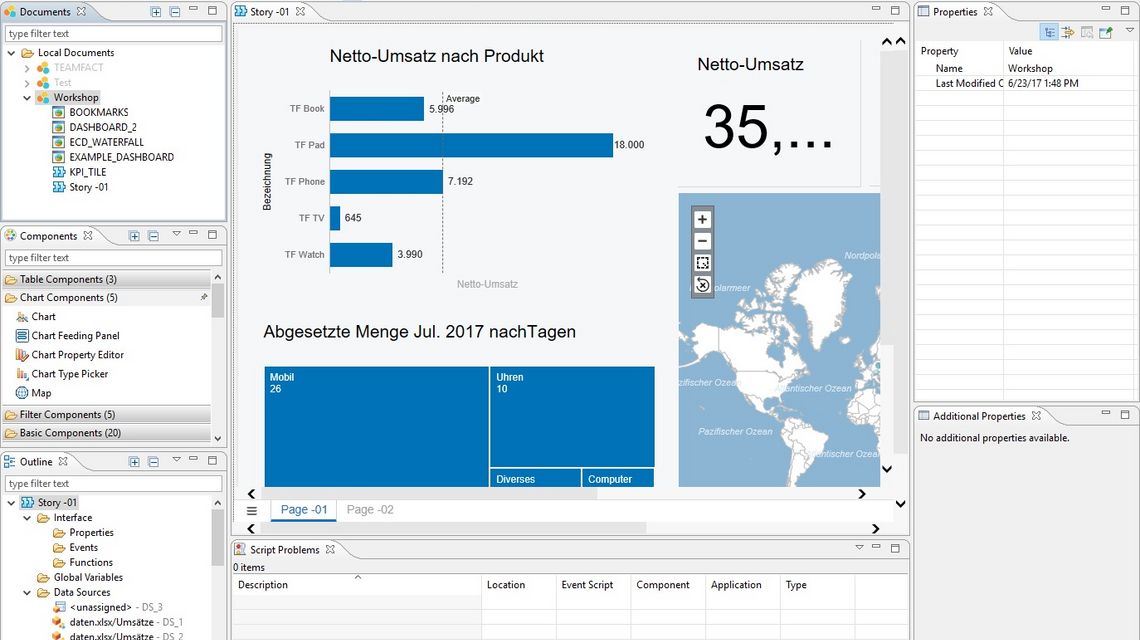1140x640 pixels.
Task: Collapse Workshop folder
Action: pyautogui.click(x=27, y=97)
